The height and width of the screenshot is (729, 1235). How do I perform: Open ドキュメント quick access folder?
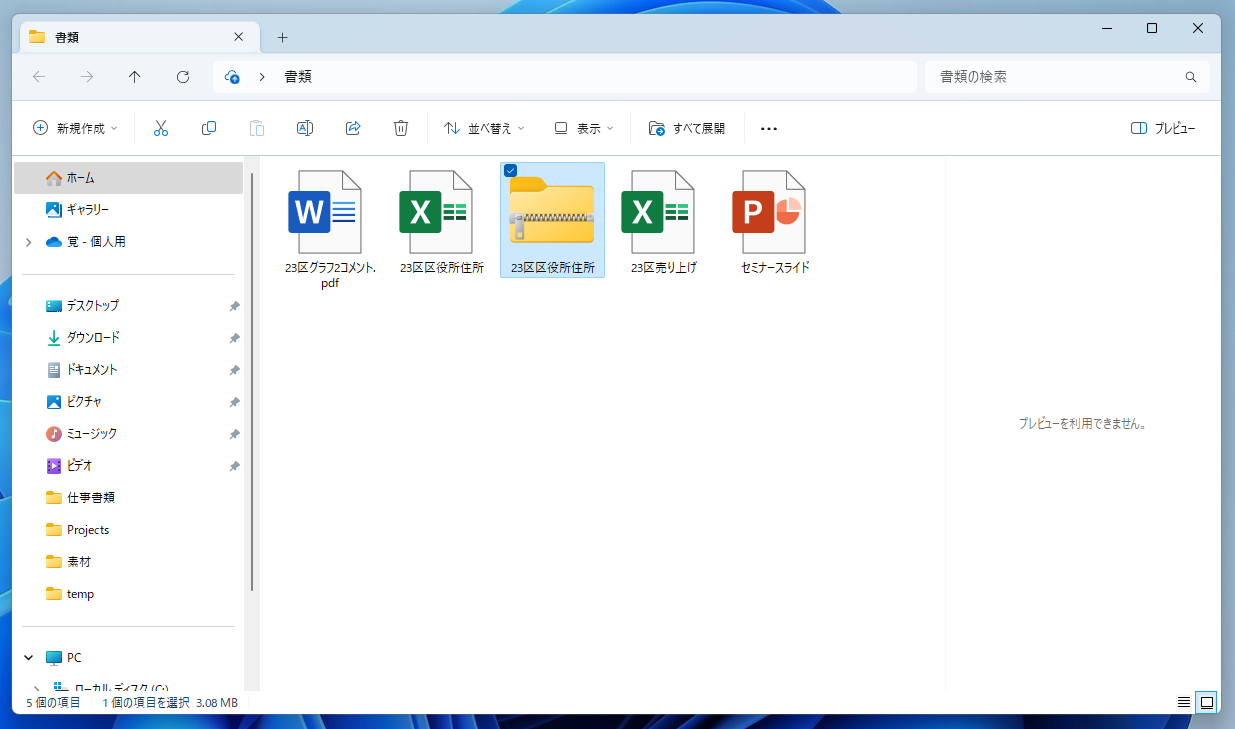[129, 370]
